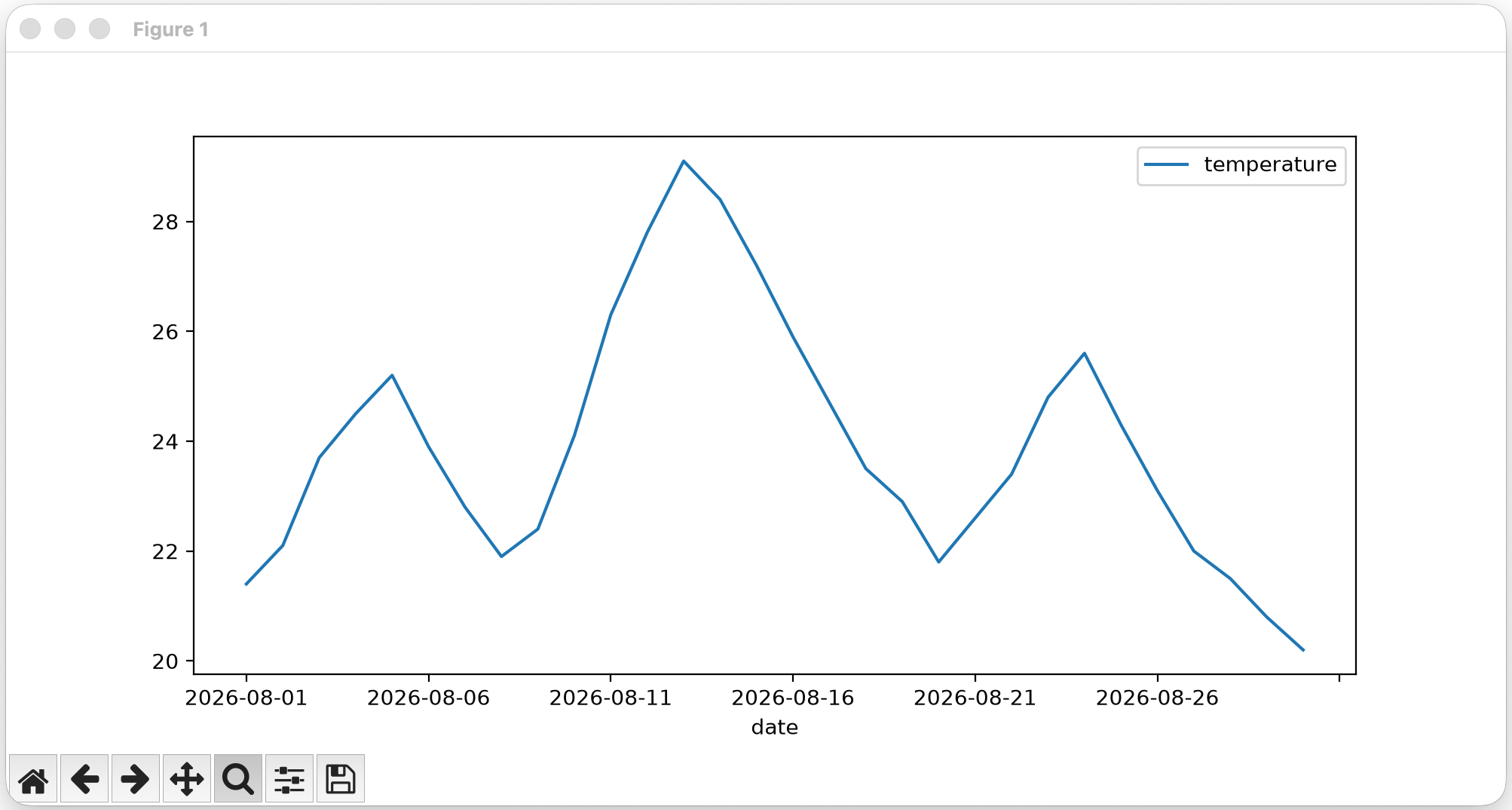Click the blue line sample in legend
This screenshot has height=810, width=1512.
tap(1166, 164)
